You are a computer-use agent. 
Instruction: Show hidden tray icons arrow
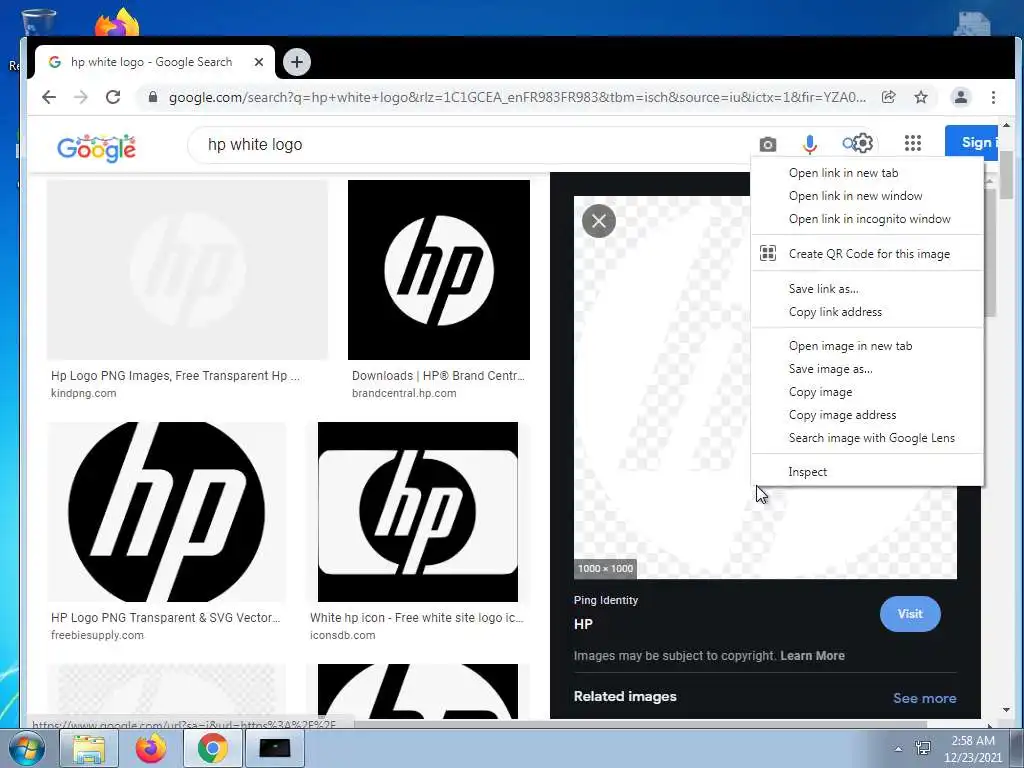pyautogui.click(x=899, y=749)
